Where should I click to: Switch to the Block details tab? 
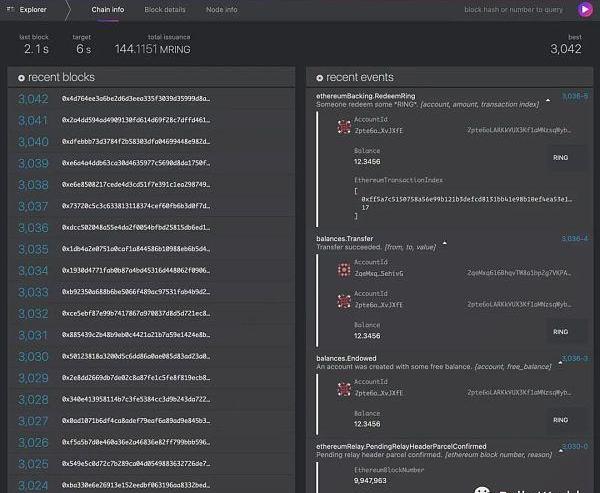(164, 10)
